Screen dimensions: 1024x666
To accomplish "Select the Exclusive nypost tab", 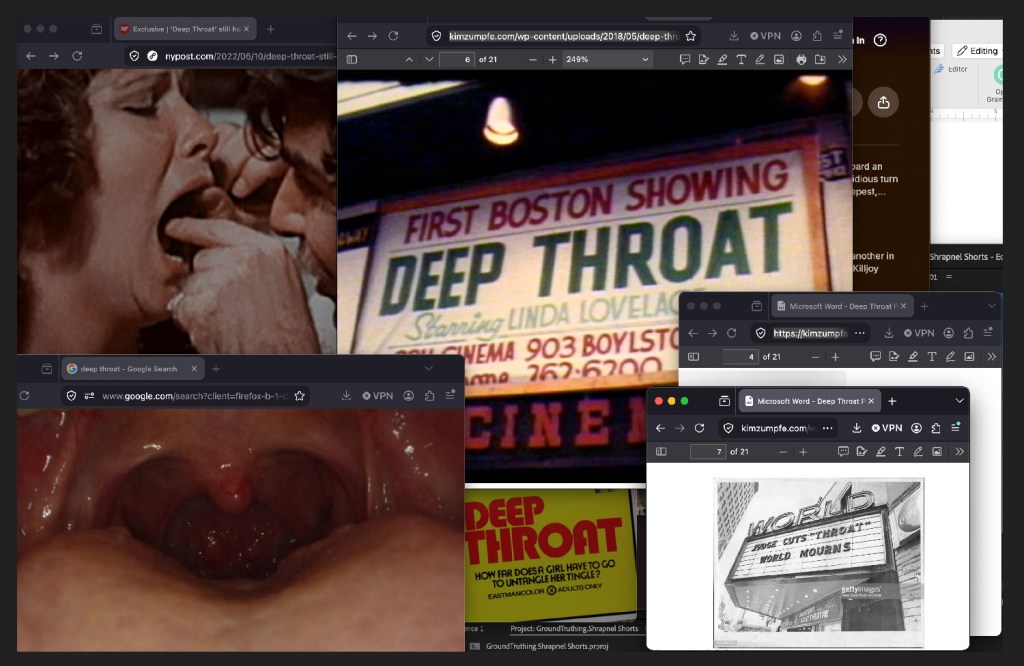I will (x=185, y=29).
